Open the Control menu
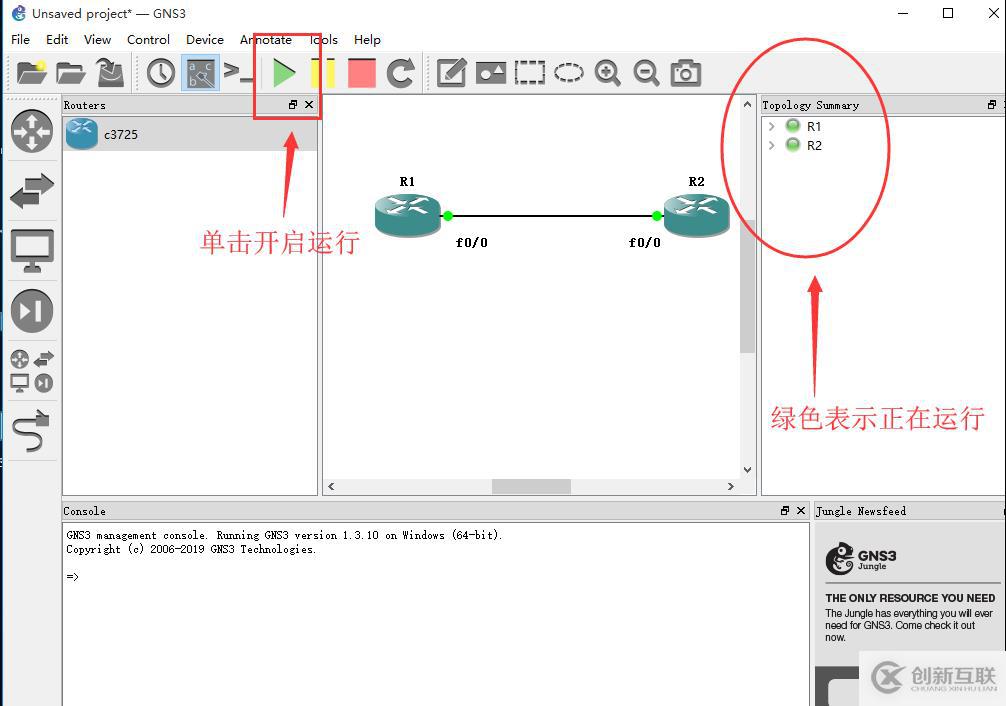This screenshot has width=1006, height=706. coord(148,40)
